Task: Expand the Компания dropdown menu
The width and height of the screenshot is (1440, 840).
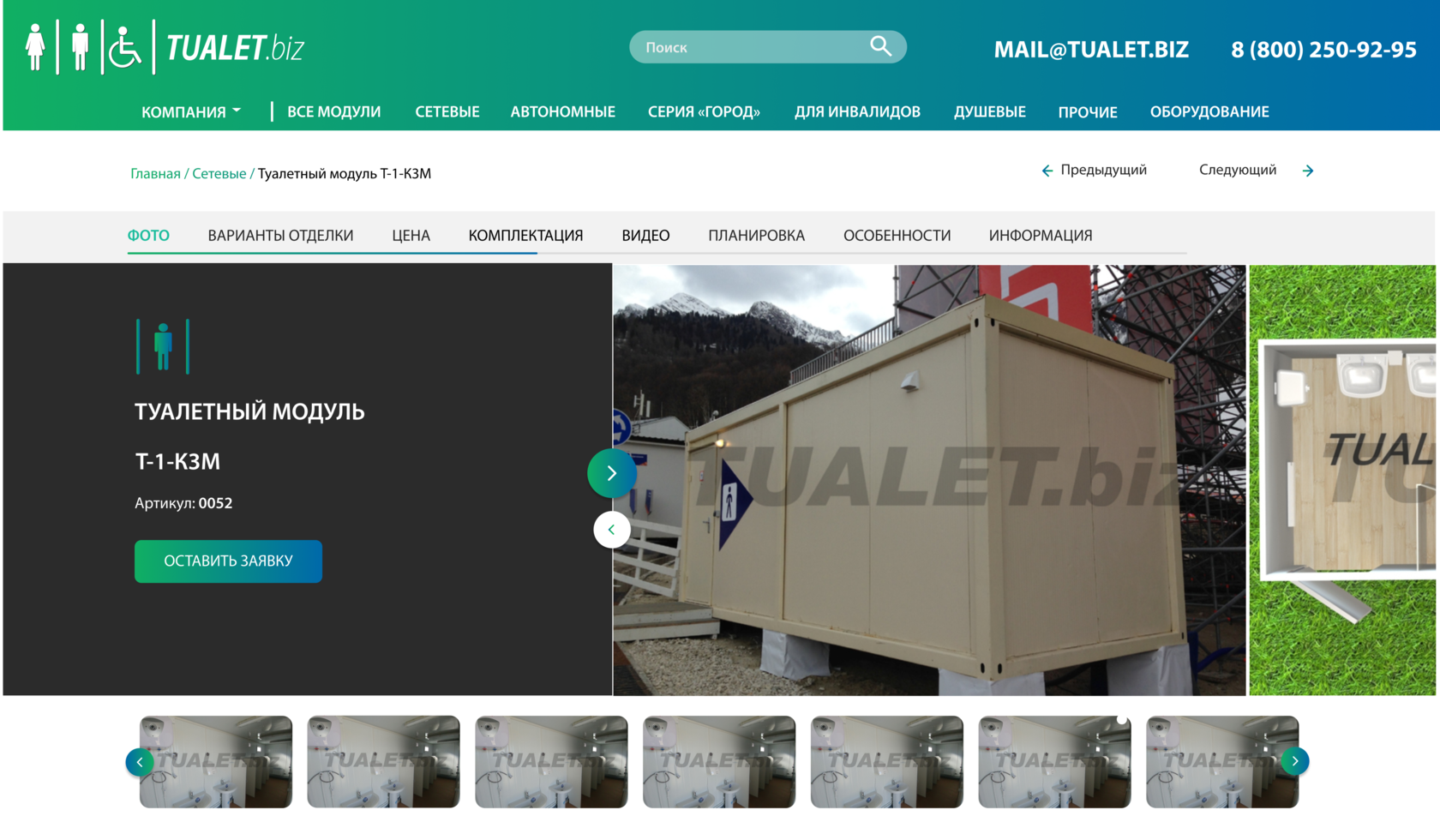Action: 191,111
